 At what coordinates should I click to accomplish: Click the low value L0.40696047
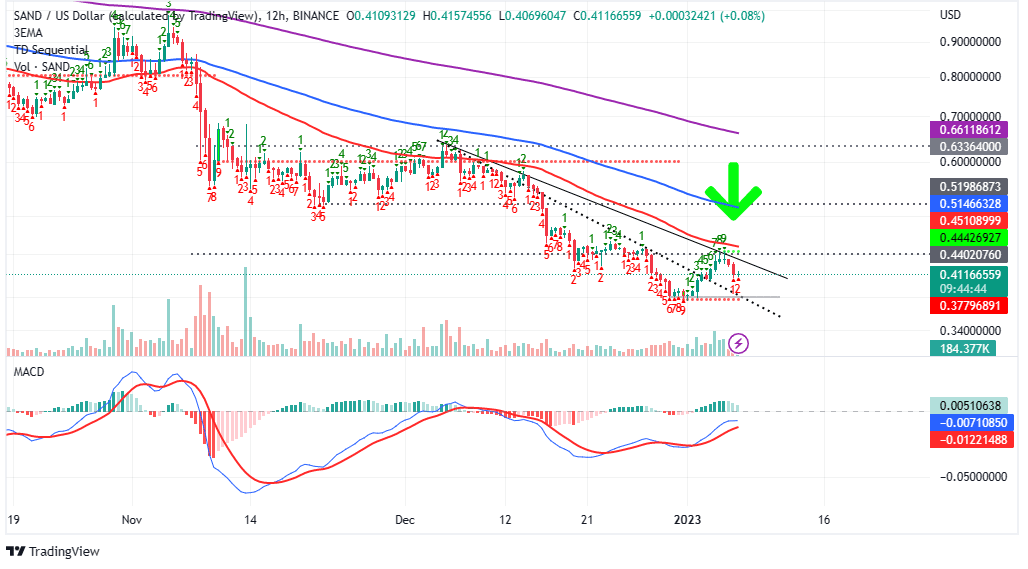(x=532, y=15)
